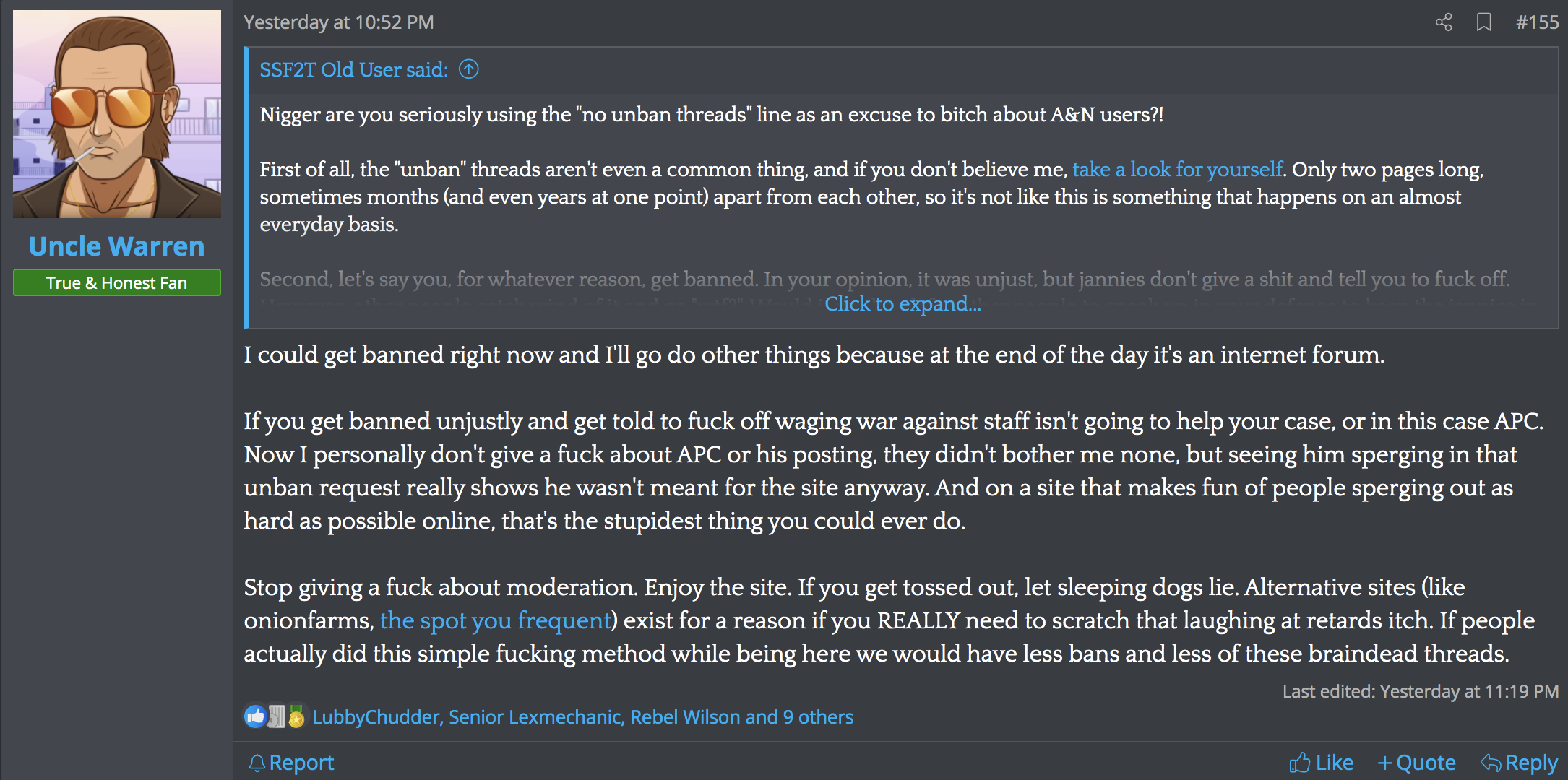
Task: Click the share post icon
Action: point(1443,22)
